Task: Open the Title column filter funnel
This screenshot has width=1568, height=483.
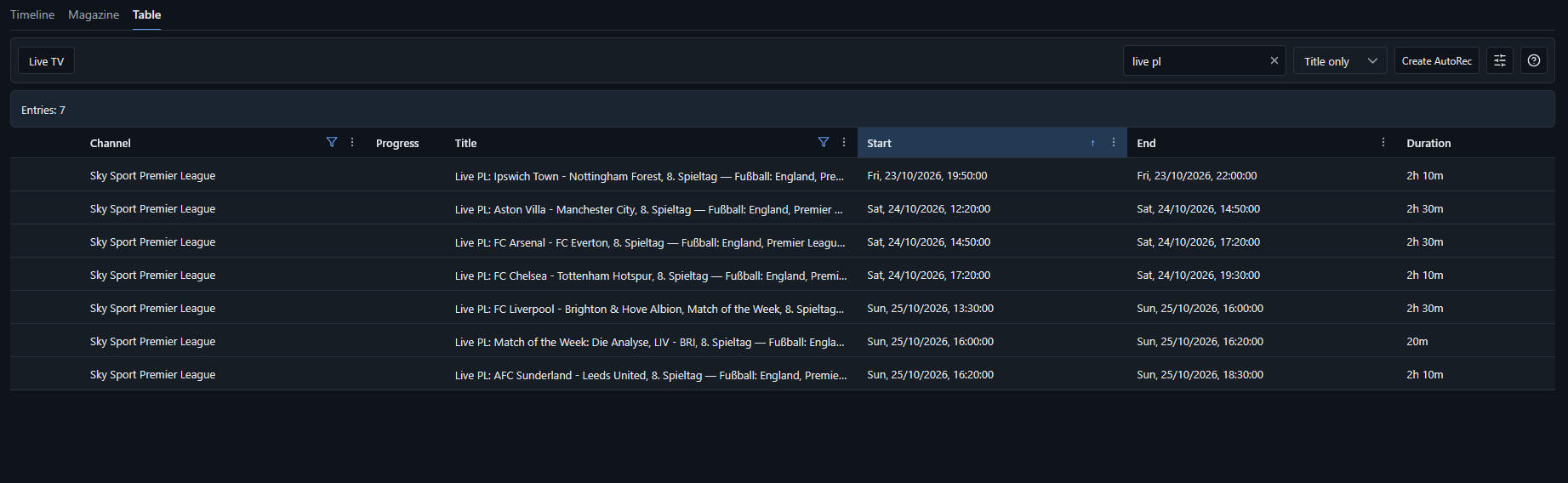Action: coord(824,142)
